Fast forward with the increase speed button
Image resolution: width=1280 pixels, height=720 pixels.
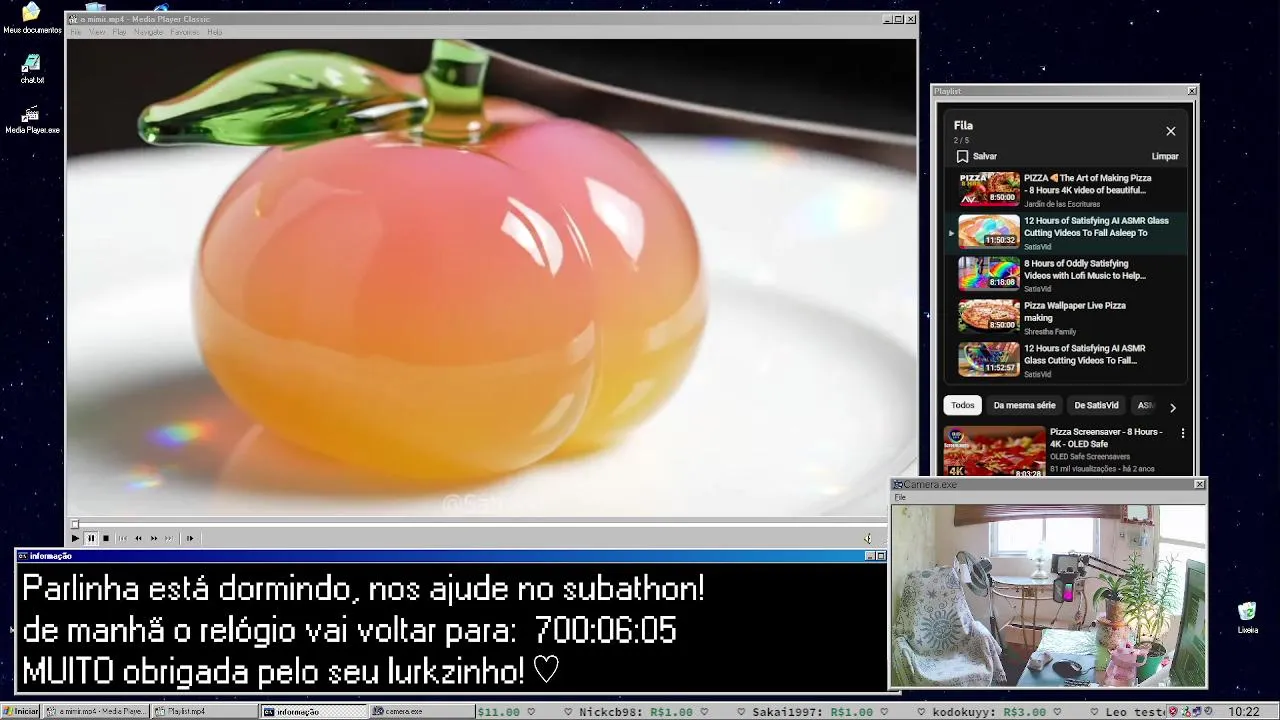click(154, 538)
